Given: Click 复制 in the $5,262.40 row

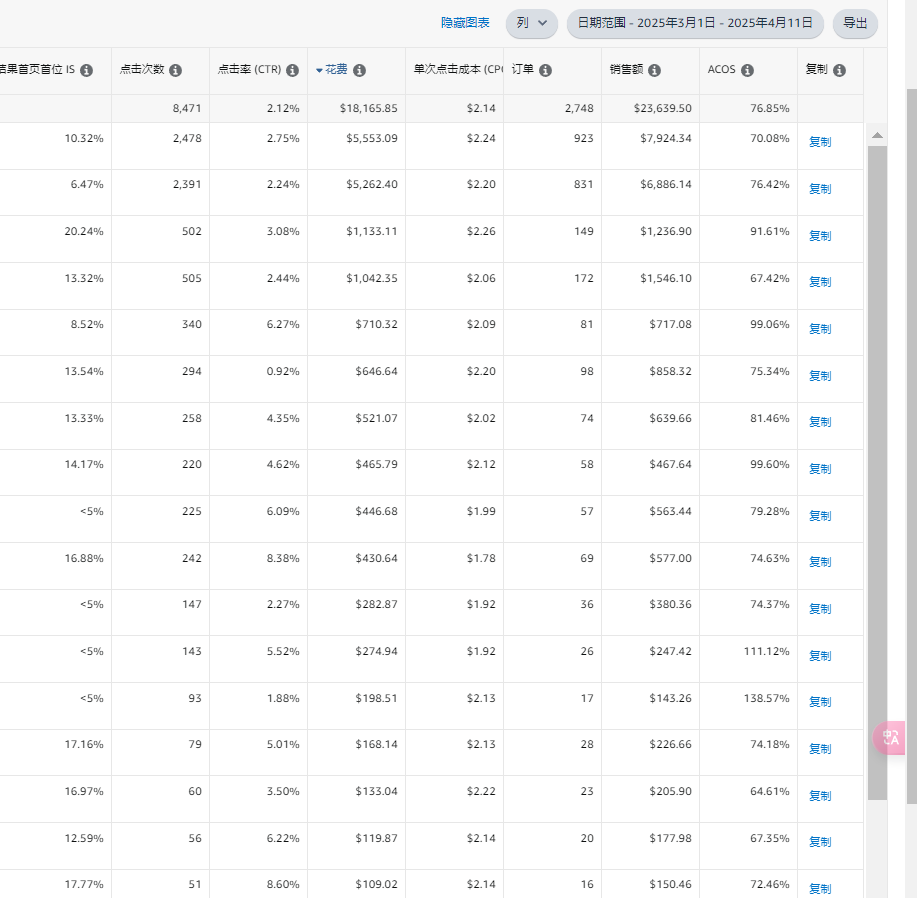Looking at the screenshot, I should [820, 189].
